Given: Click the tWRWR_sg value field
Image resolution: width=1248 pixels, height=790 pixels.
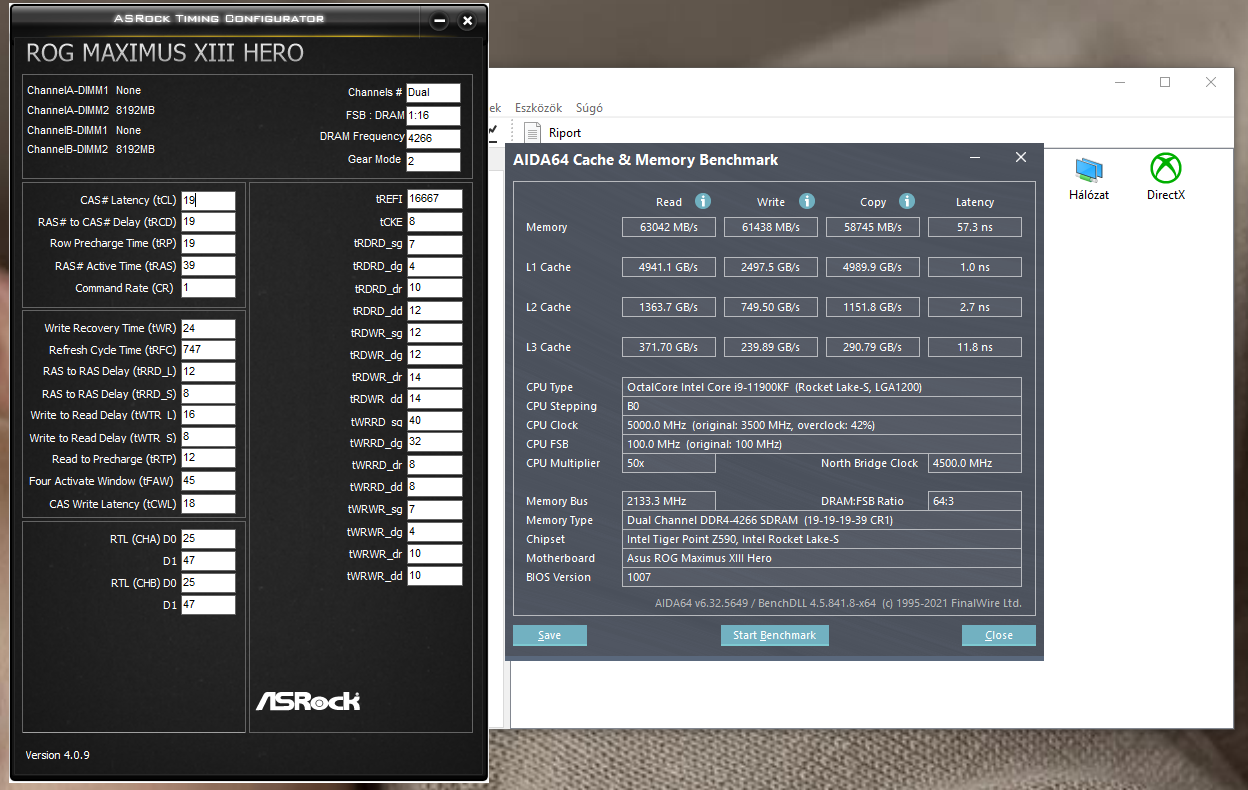Looking at the screenshot, I should pyautogui.click(x=435, y=510).
